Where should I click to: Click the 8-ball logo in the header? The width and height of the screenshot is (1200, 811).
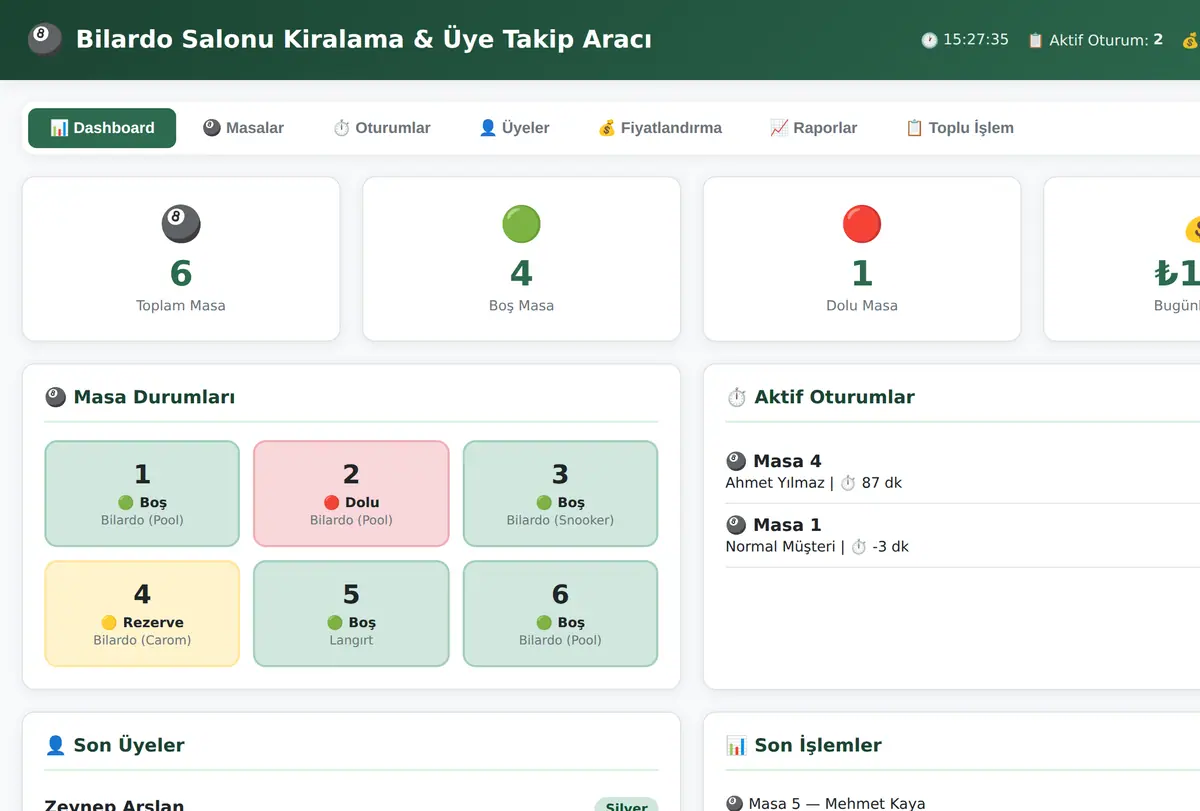point(45,40)
